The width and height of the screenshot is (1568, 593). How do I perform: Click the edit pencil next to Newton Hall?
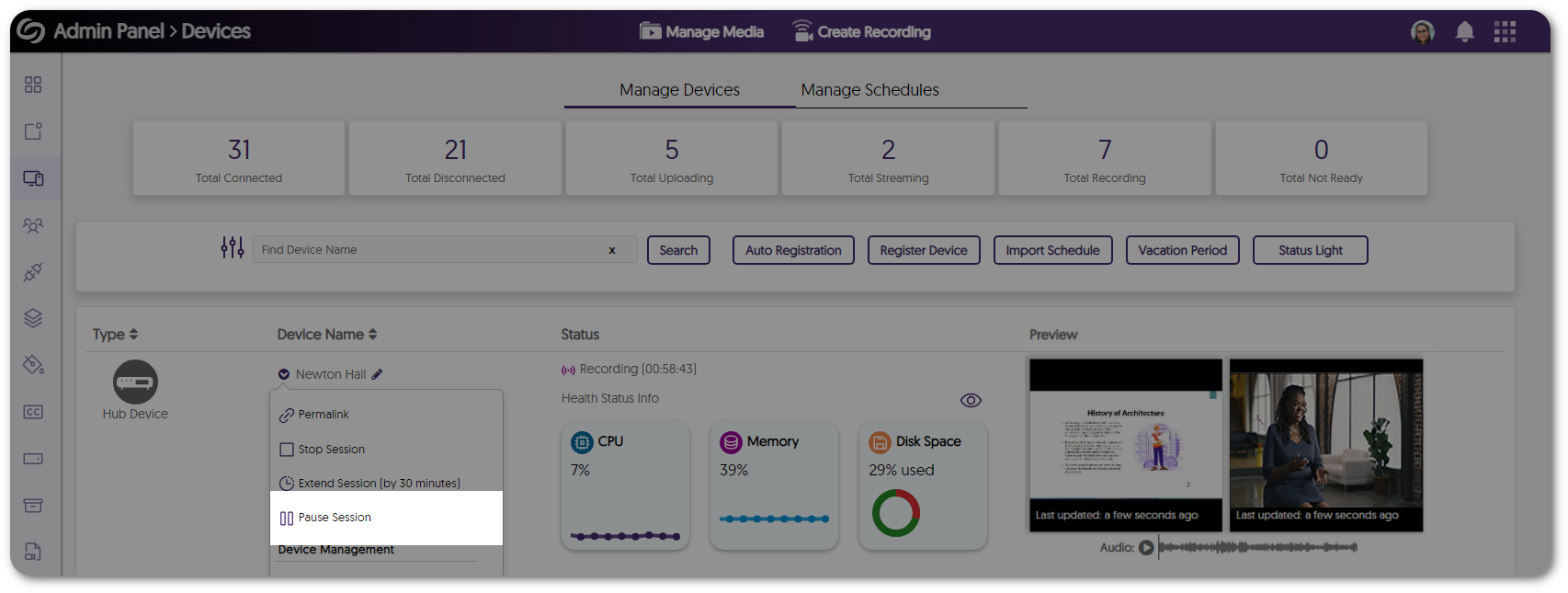(x=377, y=374)
